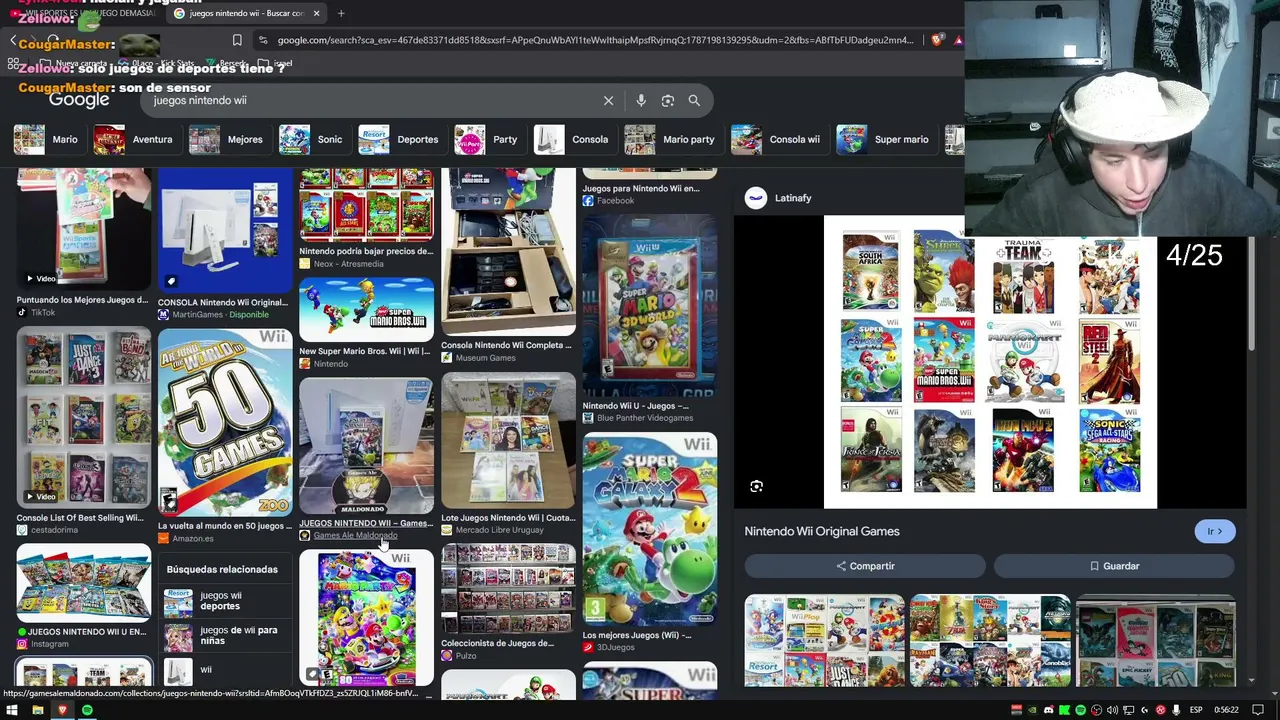The height and width of the screenshot is (720, 1280).
Task: Start voice search with the microphone icon
Action: (x=641, y=100)
